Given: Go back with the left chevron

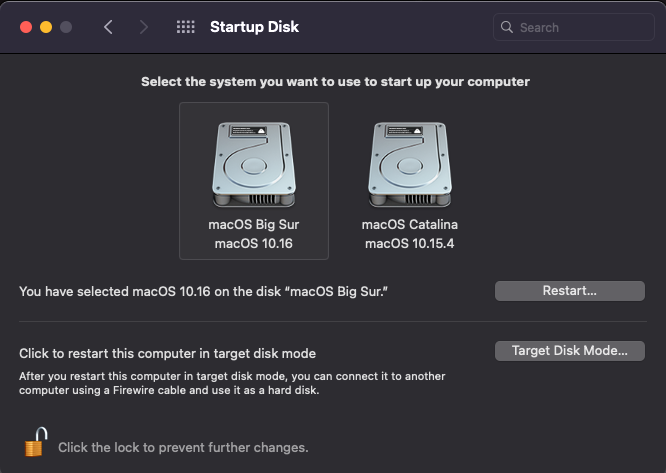Looking at the screenshot, I should tap(108, 27).
